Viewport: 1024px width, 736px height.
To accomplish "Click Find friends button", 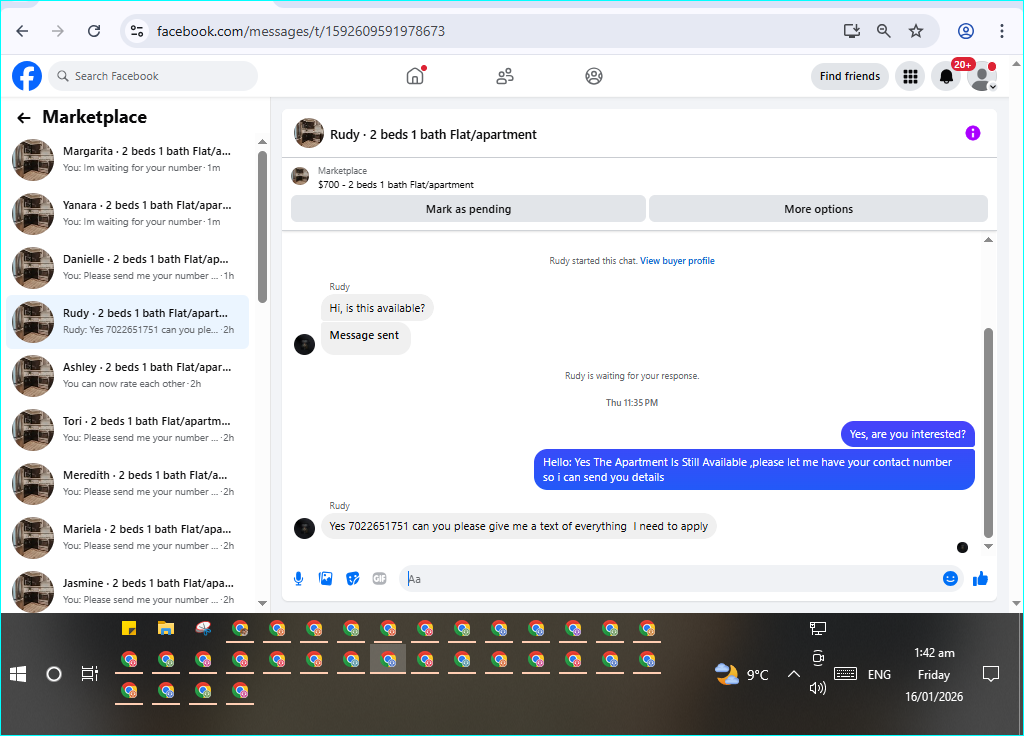I will 850,76.
